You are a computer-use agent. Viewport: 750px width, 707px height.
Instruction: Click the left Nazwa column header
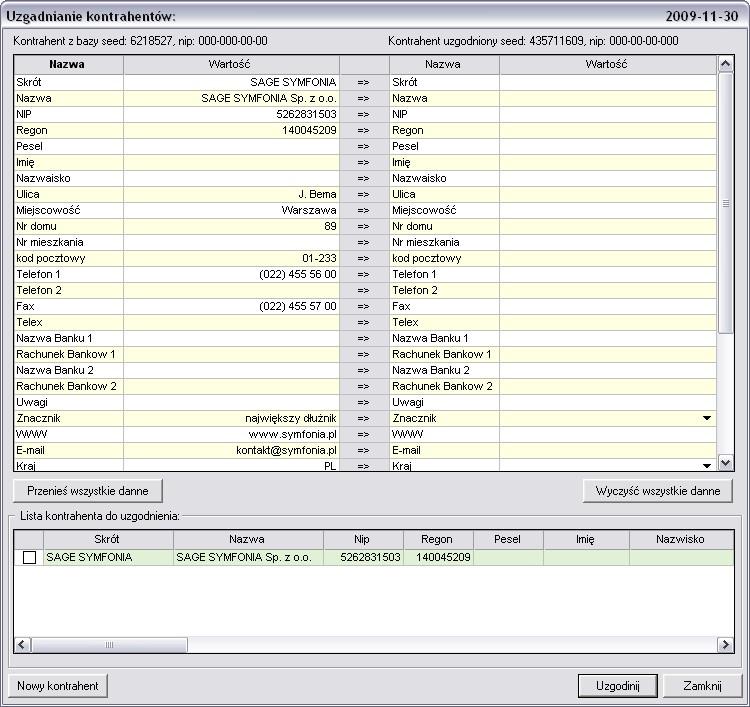[x=68, y=64]
